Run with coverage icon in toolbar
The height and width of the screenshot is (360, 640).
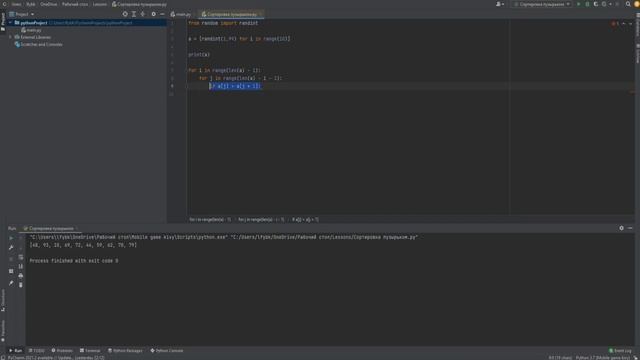596,4
